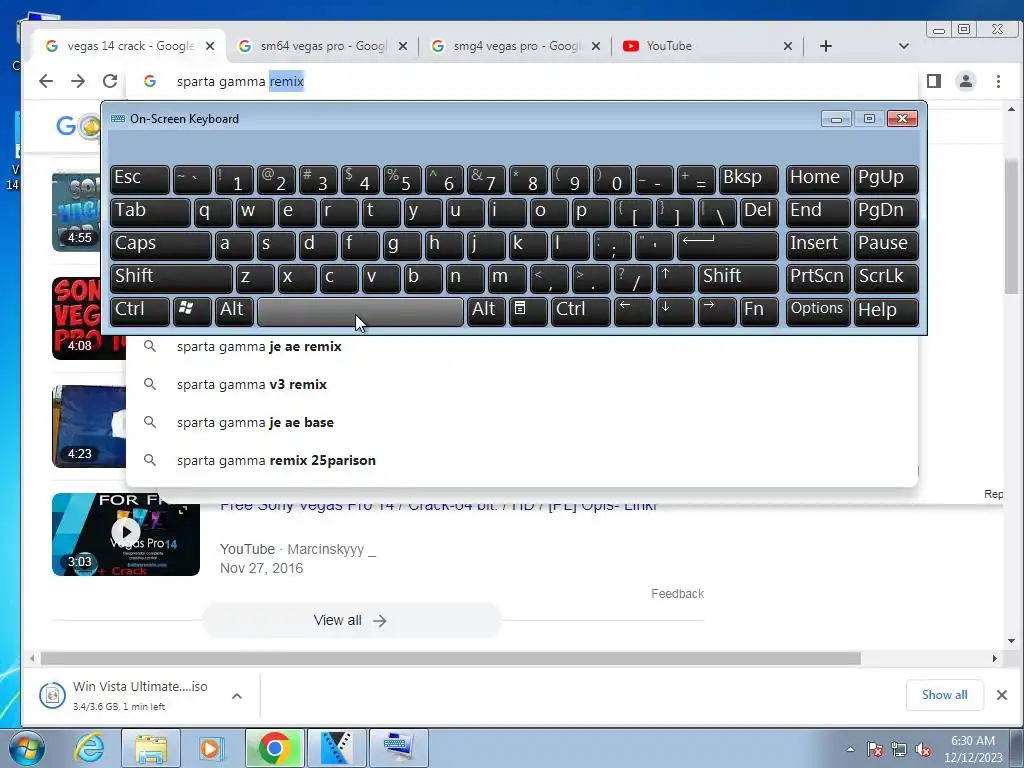Click Windows logo key on keyboard
The height and width of the screenshot is (768, 1024).
[192, 311]
